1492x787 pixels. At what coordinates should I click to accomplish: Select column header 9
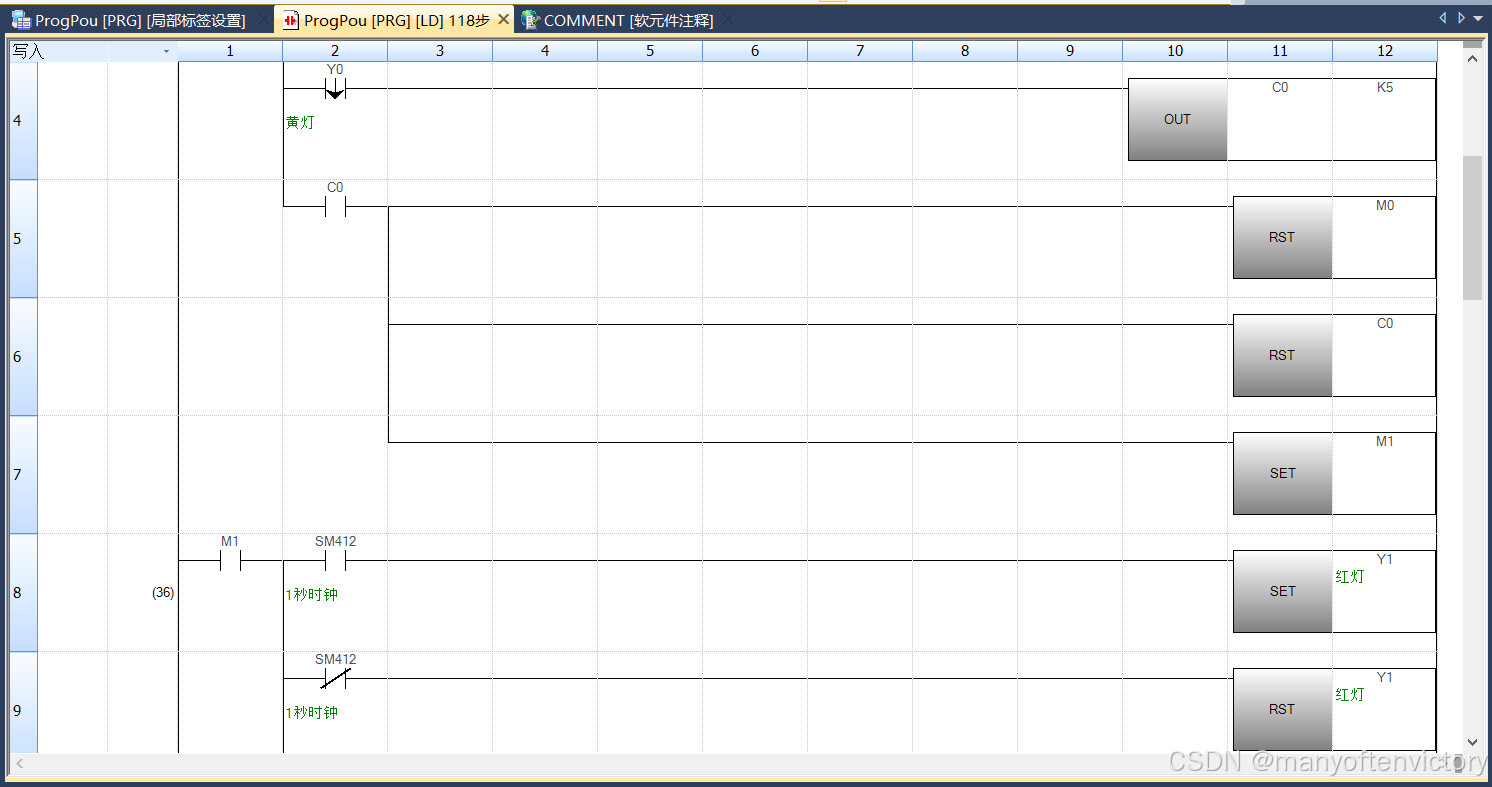tap(1070, 51)
